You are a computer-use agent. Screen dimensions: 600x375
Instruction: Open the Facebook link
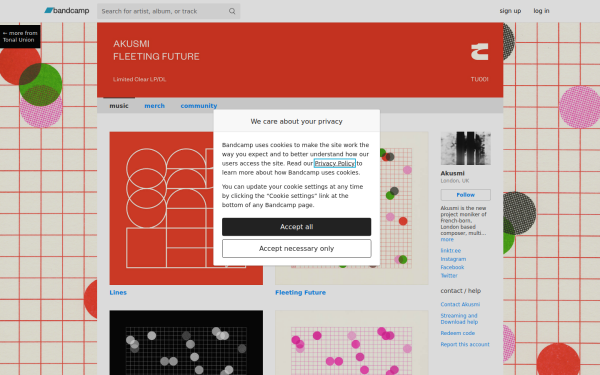pos(452,267)
